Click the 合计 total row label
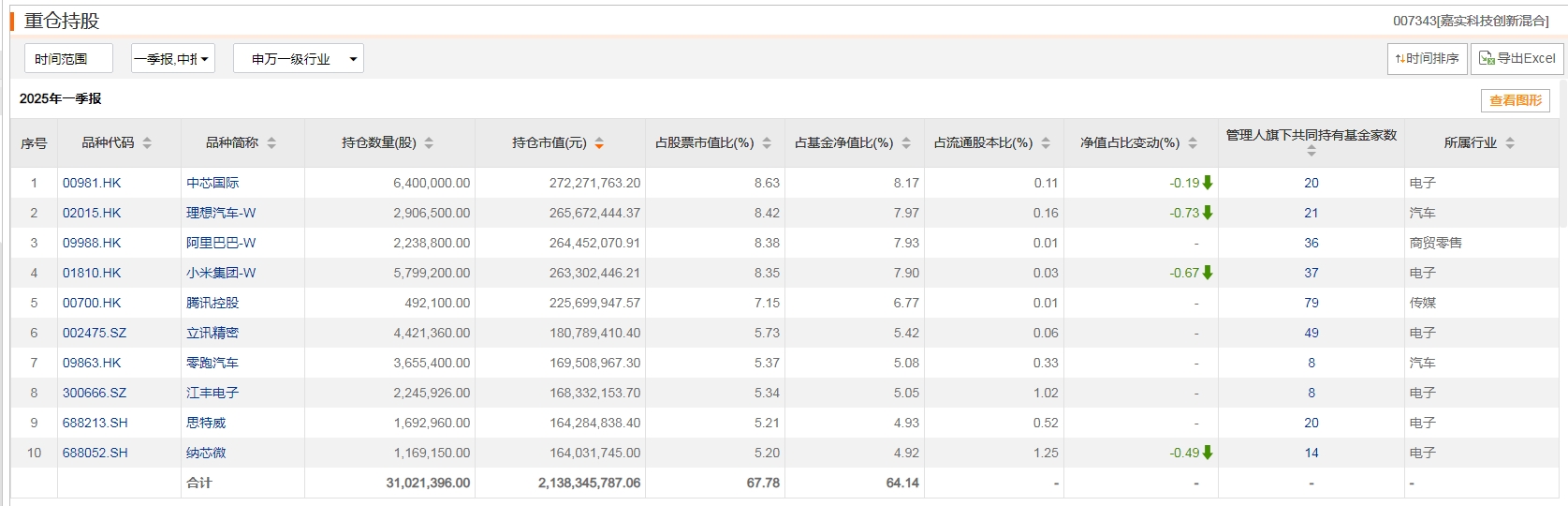The width and height of the screenshot is (1568, 506). [x=199, y=483]
